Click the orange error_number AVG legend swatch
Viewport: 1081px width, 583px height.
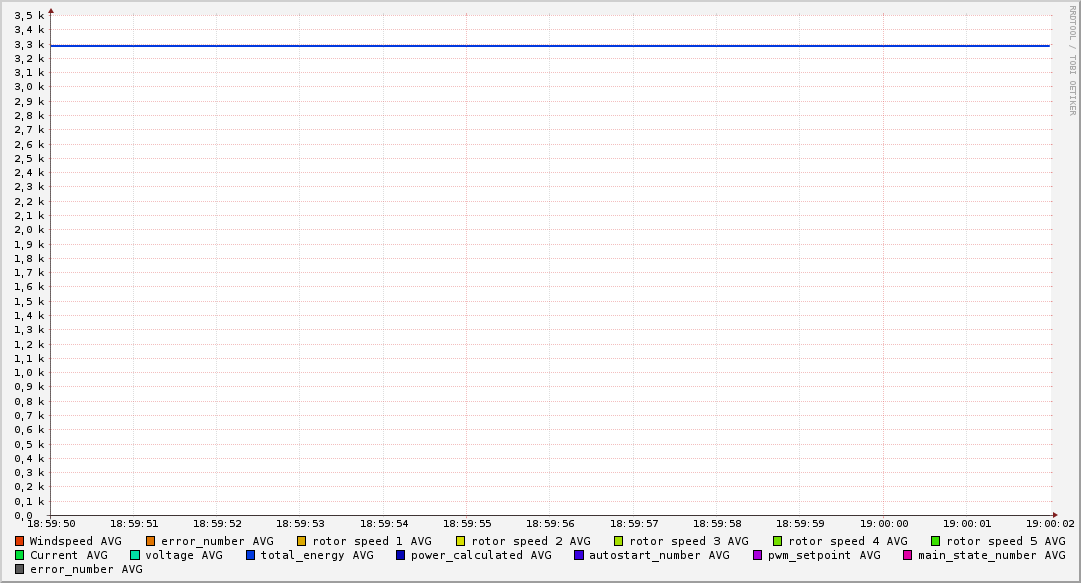151,541
